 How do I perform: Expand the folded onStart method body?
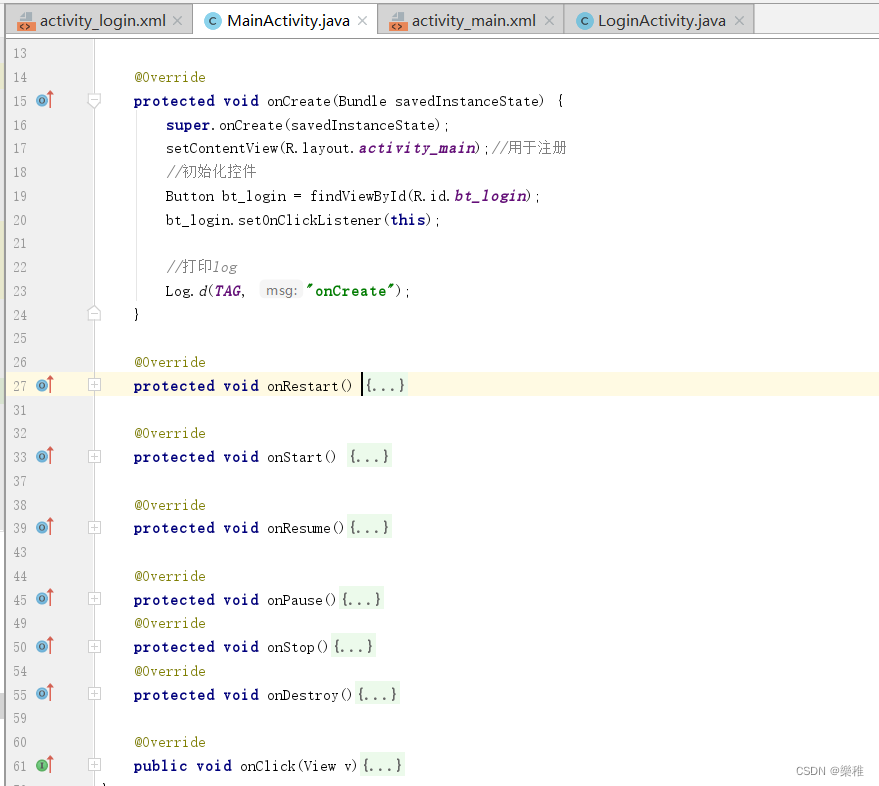coord(94,456)
